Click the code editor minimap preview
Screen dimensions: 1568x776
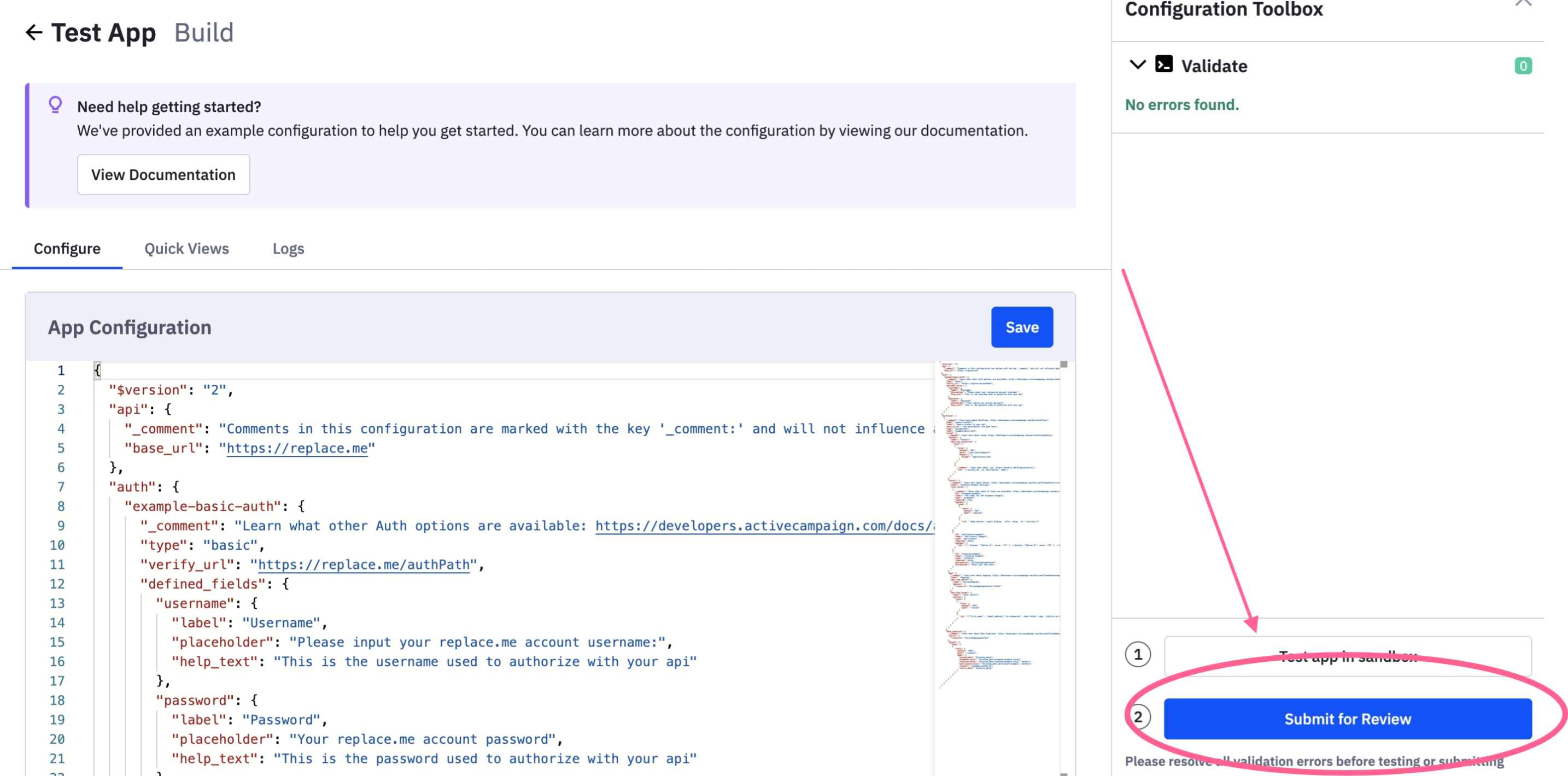(998, 524)
